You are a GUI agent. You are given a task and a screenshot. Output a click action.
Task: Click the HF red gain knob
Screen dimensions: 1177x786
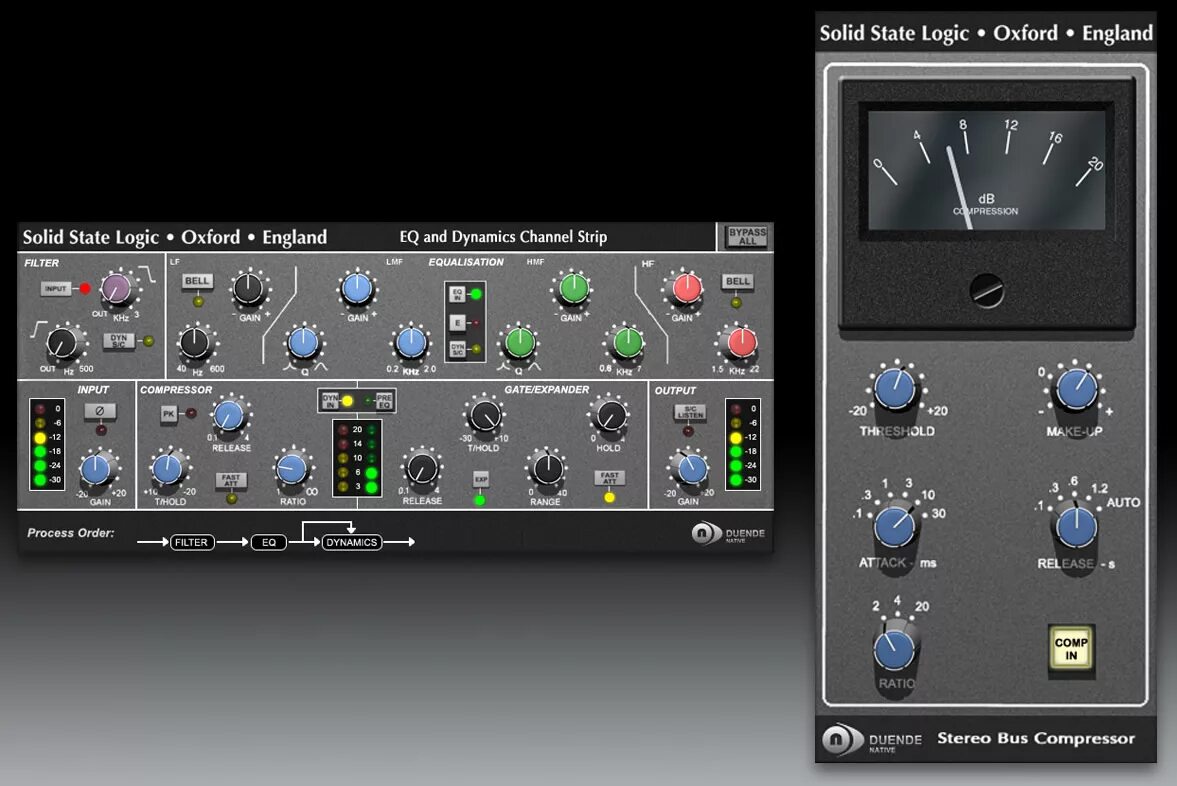pos(686,288)
